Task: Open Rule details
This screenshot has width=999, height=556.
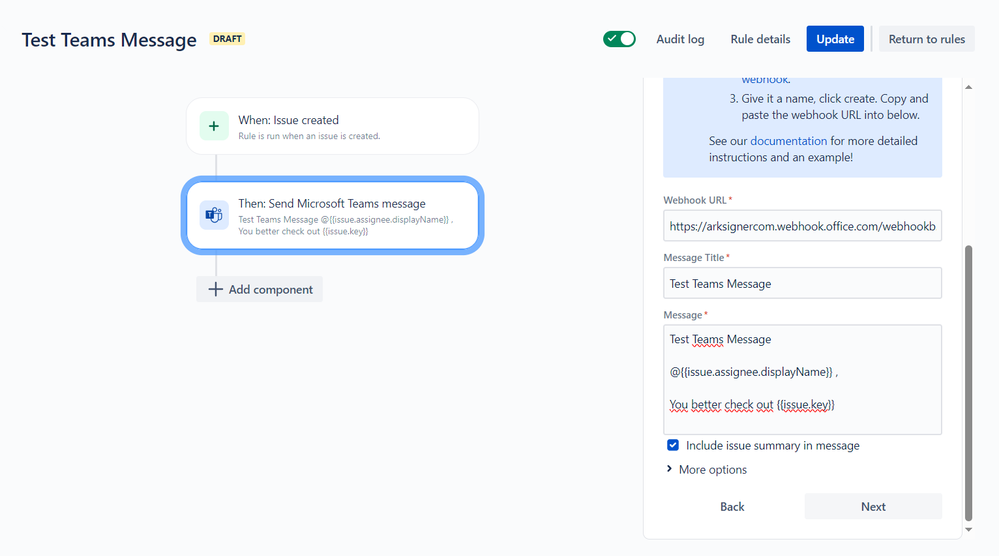Action: tap(760, 39)
